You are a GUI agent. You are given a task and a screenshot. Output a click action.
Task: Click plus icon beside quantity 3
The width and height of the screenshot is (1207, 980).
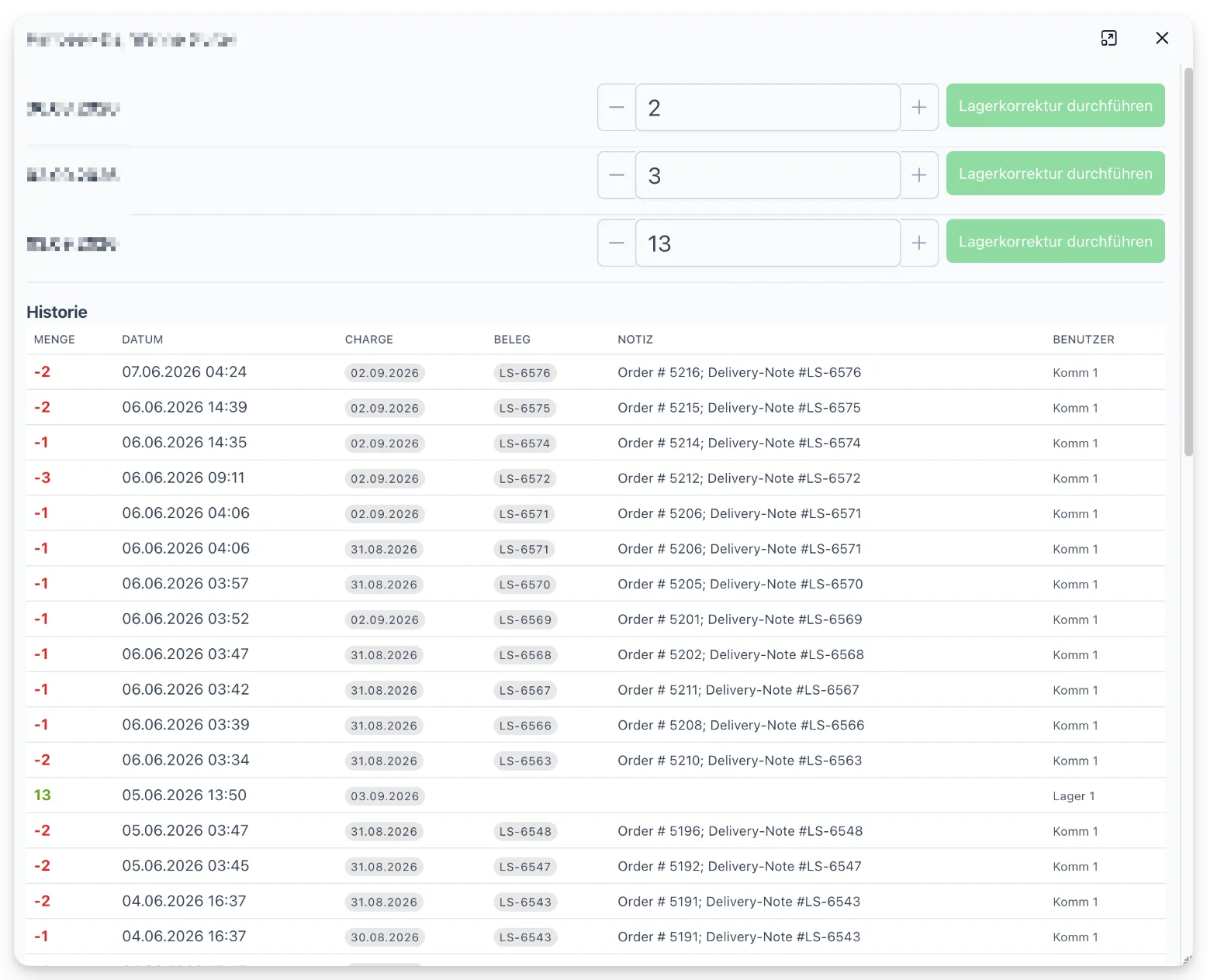click(919, 175)
